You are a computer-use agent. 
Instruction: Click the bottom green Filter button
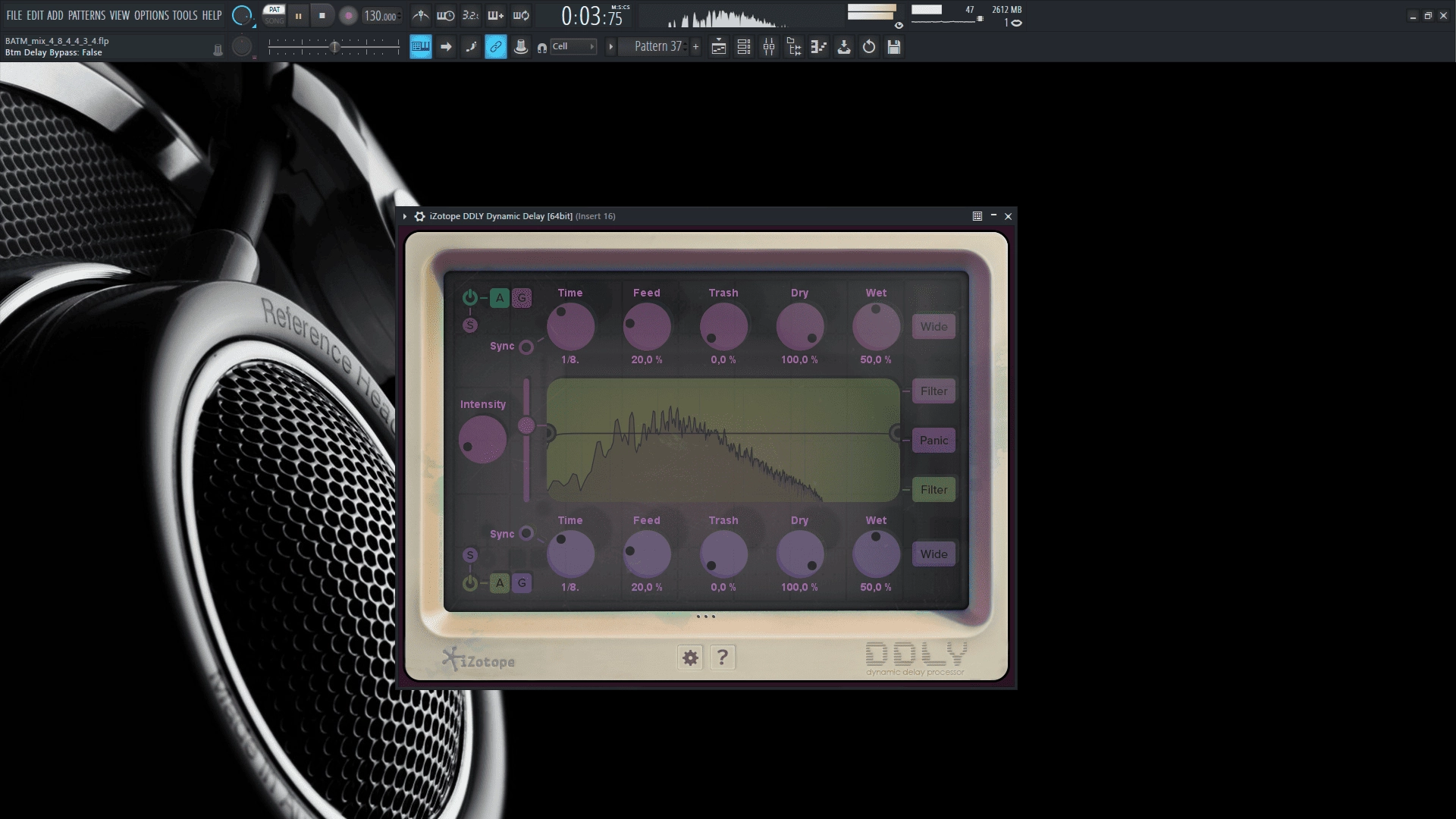click(x=934, y=490)
